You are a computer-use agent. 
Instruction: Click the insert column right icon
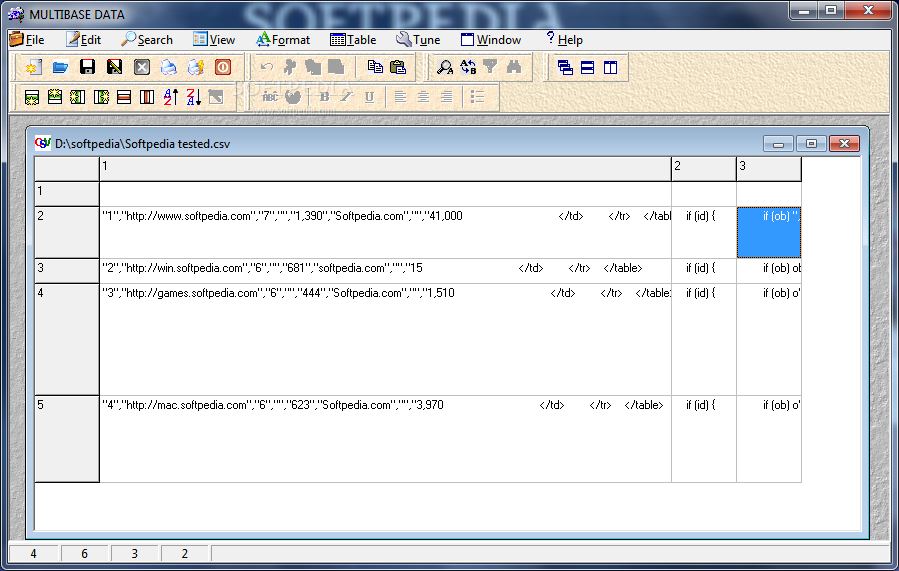tap(101, 97)
